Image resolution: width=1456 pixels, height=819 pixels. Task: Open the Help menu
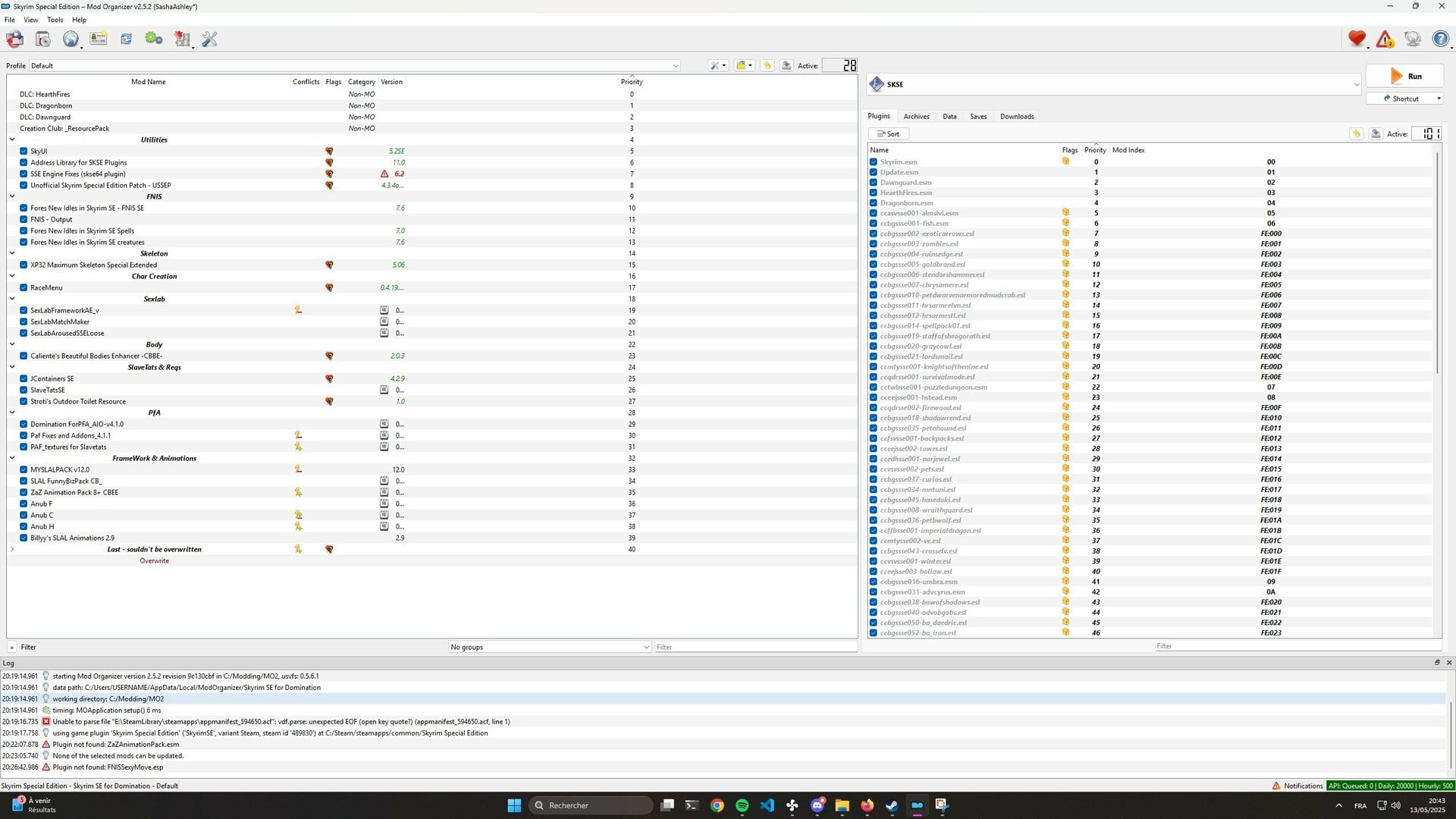[x=79, y=20]
